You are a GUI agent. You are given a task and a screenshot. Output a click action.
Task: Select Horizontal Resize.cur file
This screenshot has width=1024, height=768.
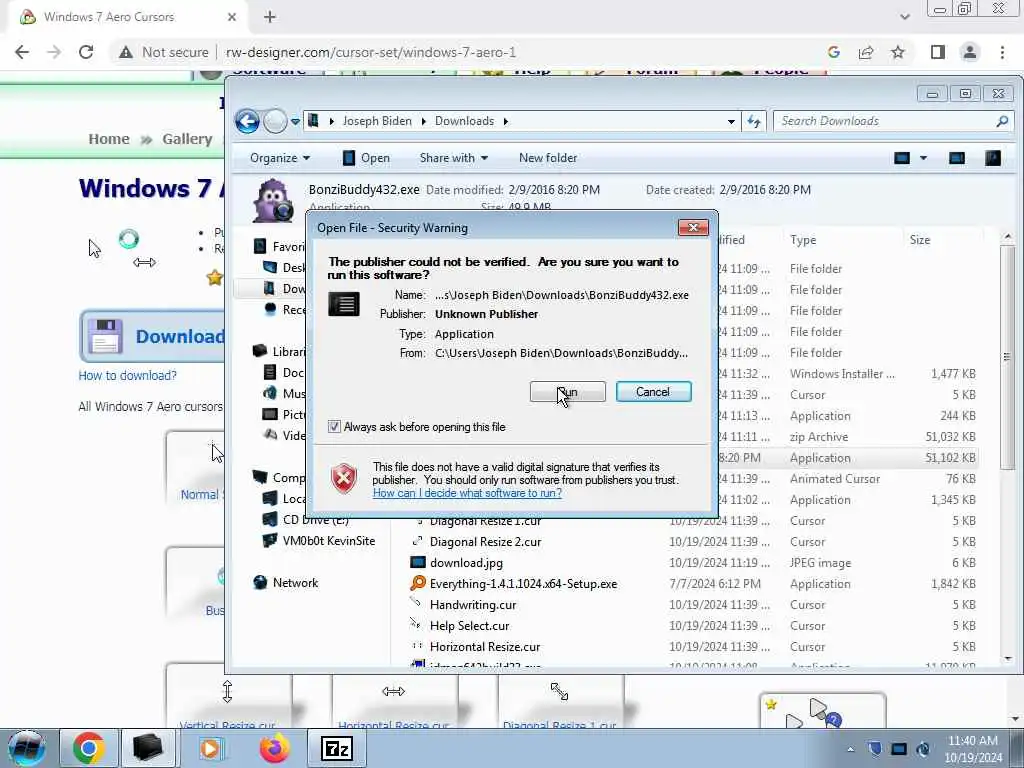coord(485,647)
